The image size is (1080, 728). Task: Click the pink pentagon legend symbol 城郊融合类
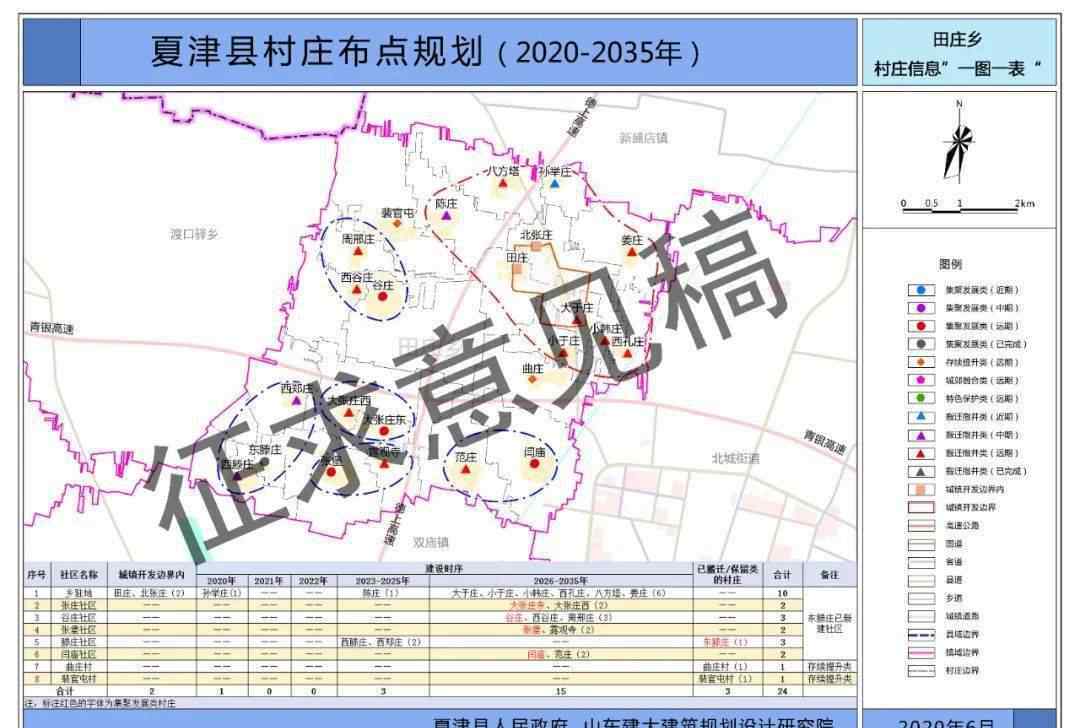(921, 380)
